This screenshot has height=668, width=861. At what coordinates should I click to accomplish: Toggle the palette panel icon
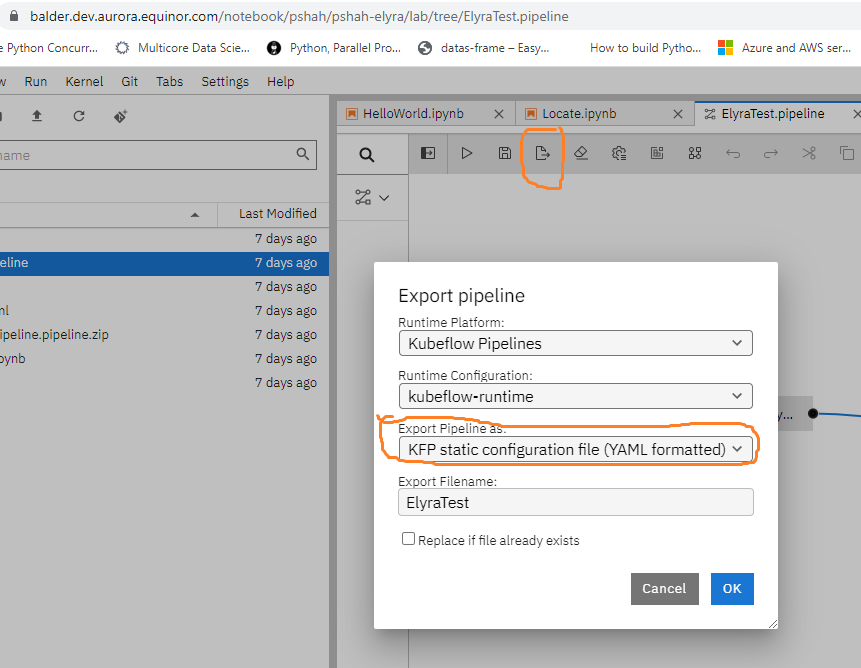pyautogui.click(x=428, y=153)
